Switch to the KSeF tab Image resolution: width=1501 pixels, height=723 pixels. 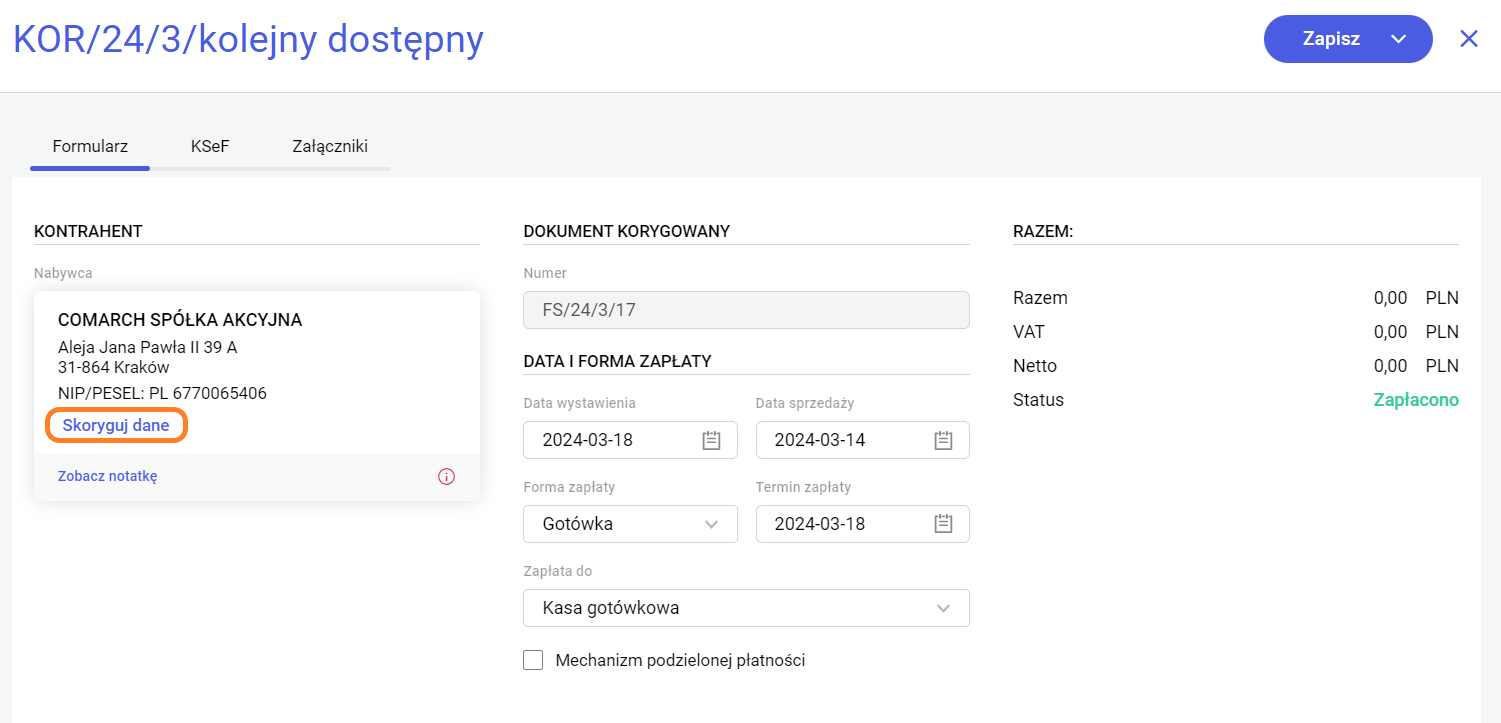pyautogui.click(x=210, y=147)
